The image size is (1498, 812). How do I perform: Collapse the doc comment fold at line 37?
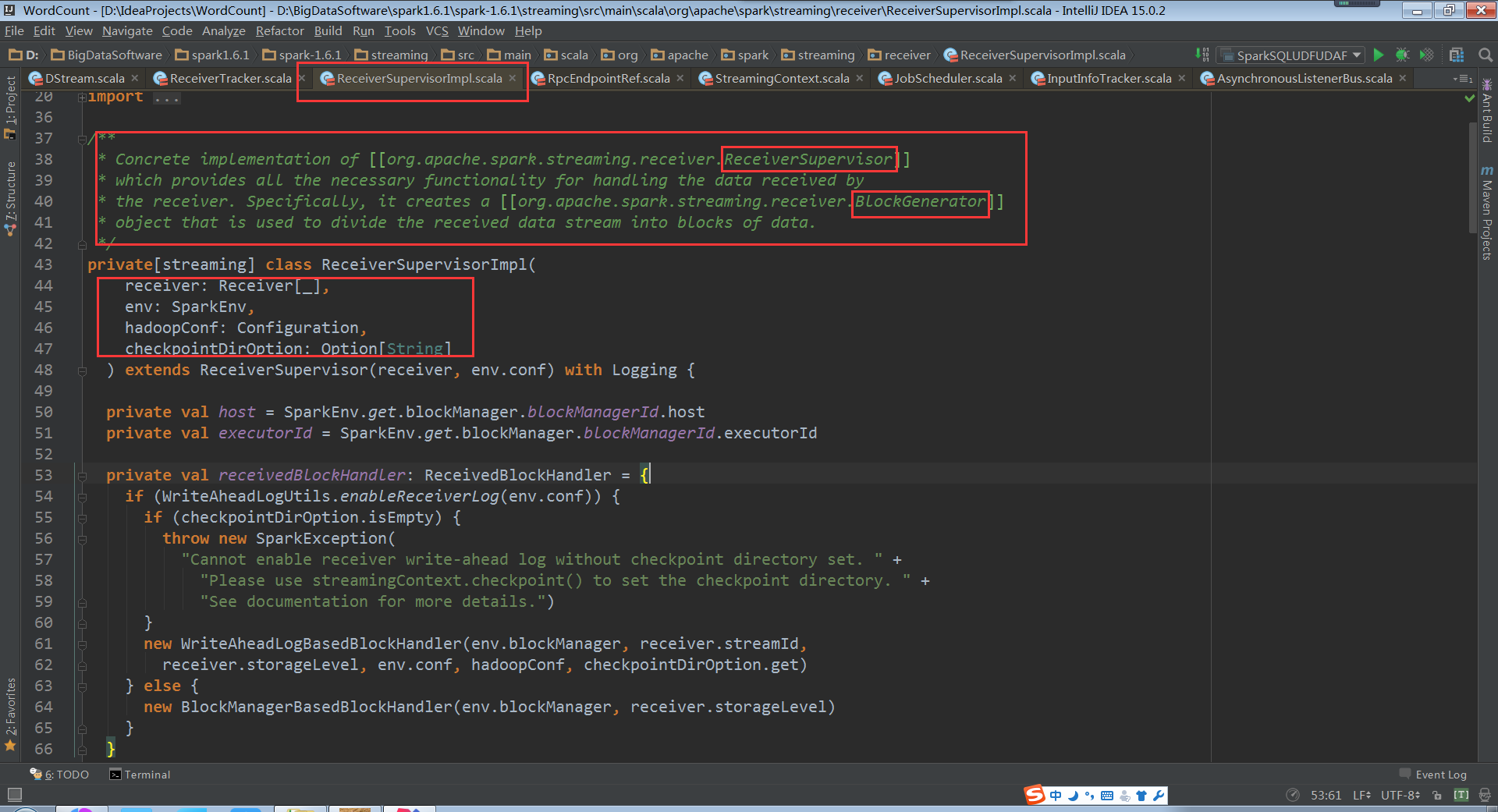pyautogui.click(x=82, y=139)
